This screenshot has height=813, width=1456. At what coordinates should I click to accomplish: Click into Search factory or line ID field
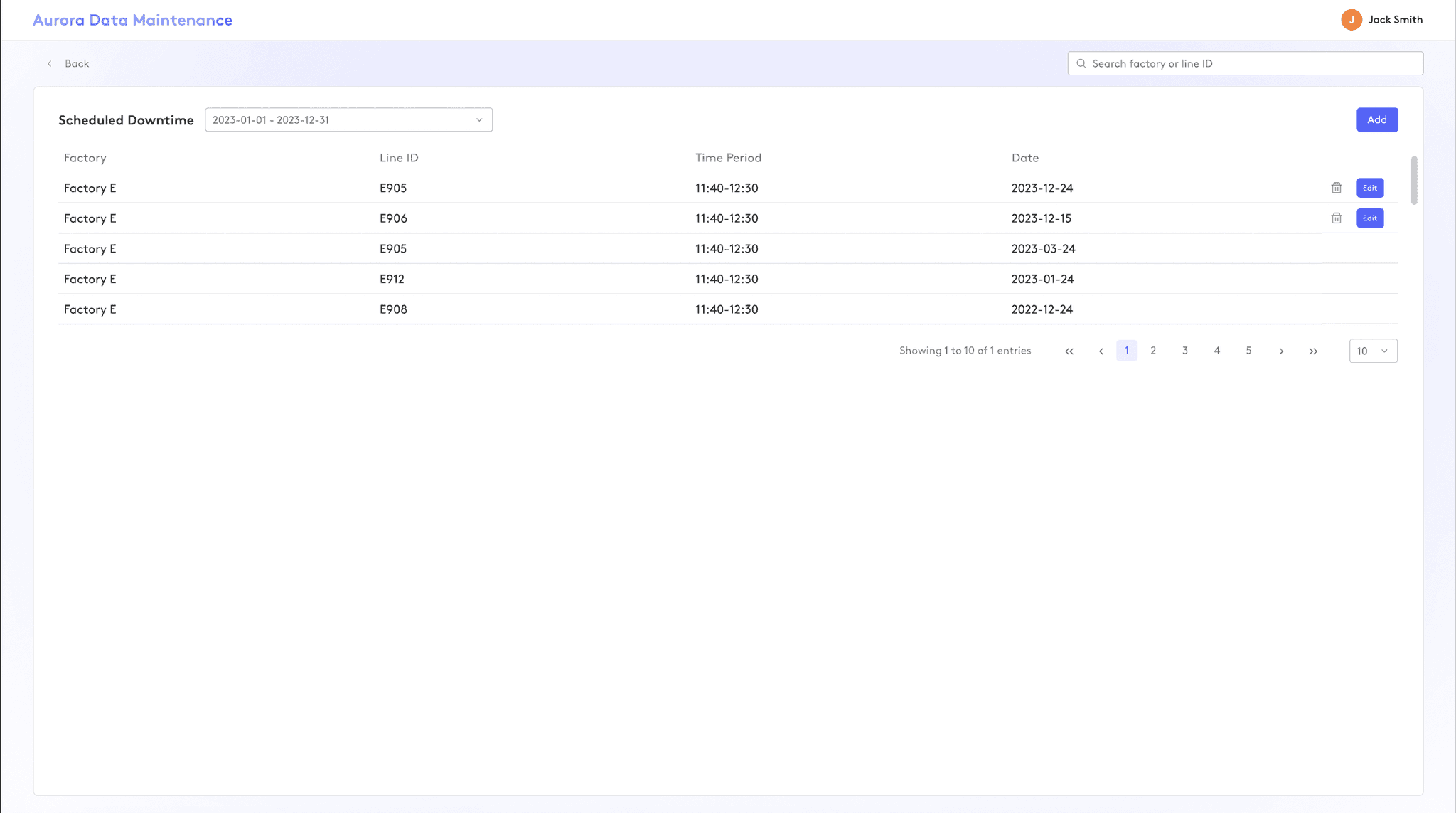click(1251, 63)
